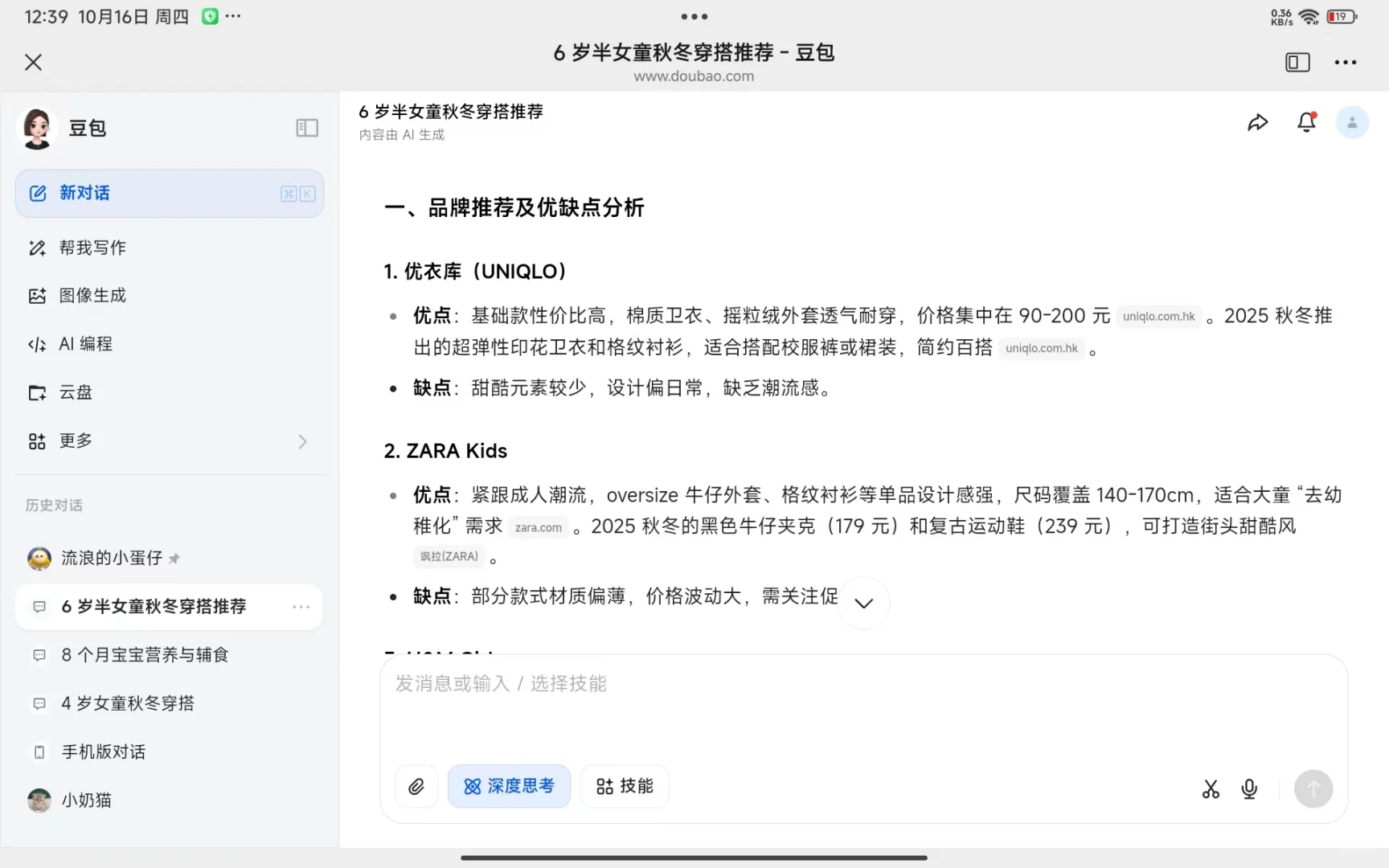This screenshot has height=868, width=1389.
Task: Open the 4 岁女童秋冬穿搭 chat
Action: [170, 703]
